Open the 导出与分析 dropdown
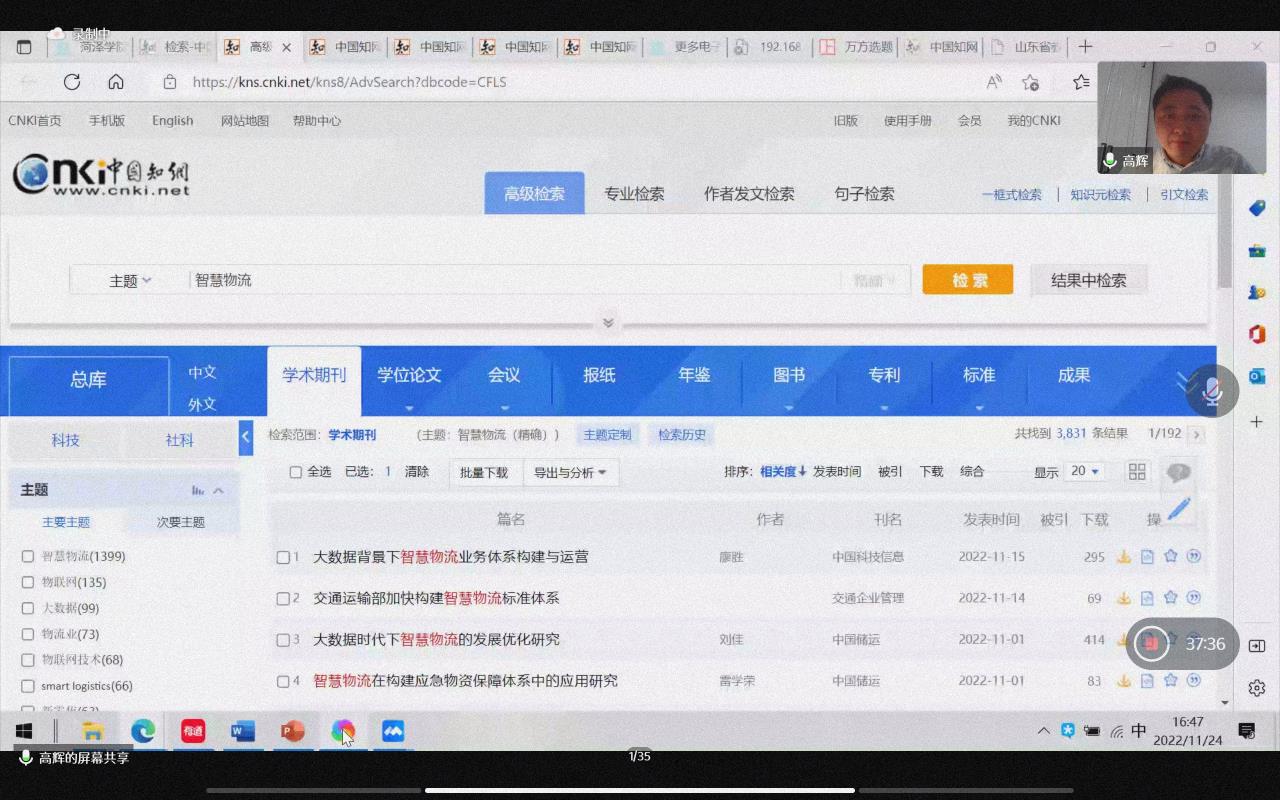 coord(570,473)
